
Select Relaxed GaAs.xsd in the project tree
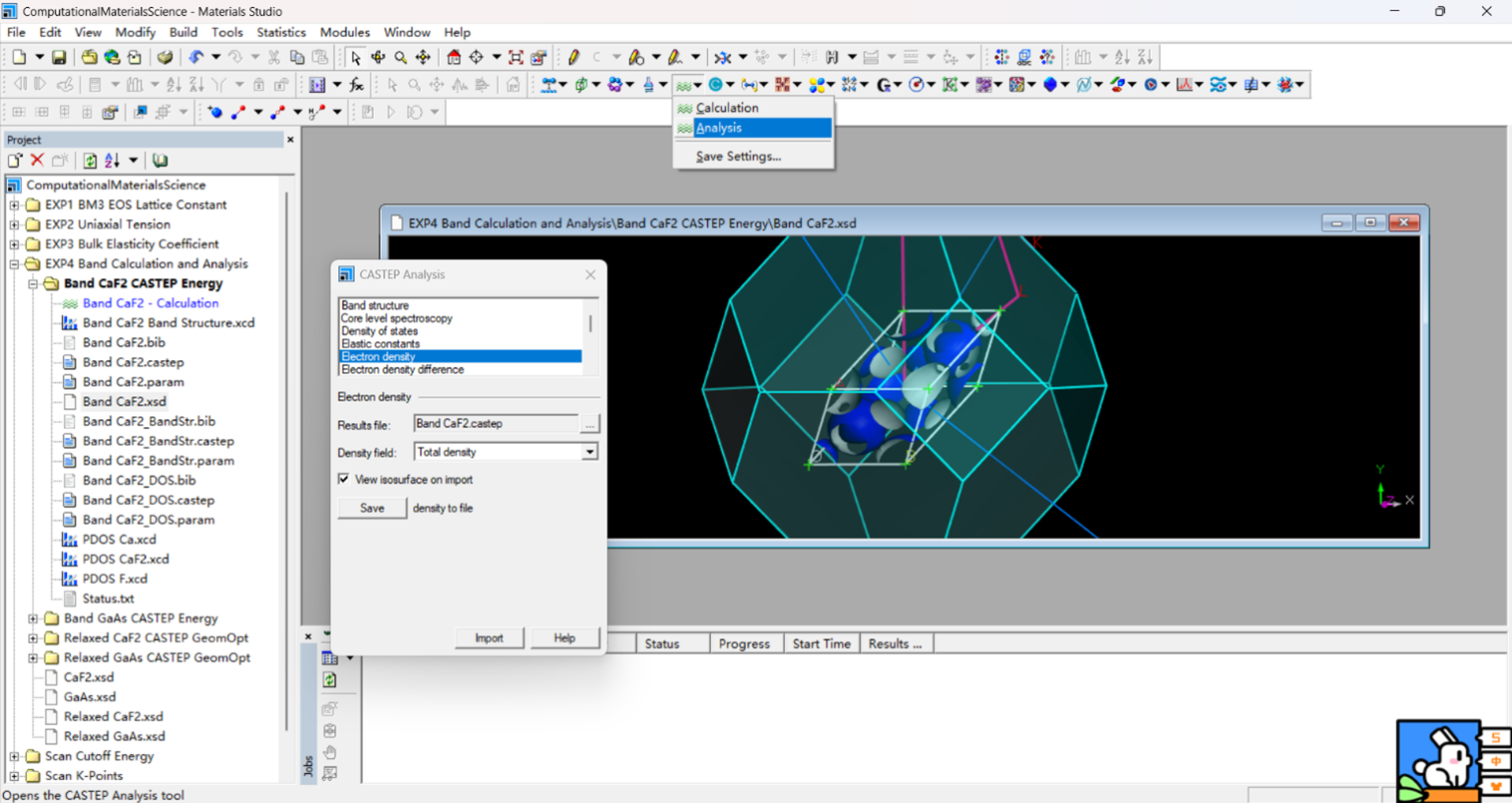(115, 736)
